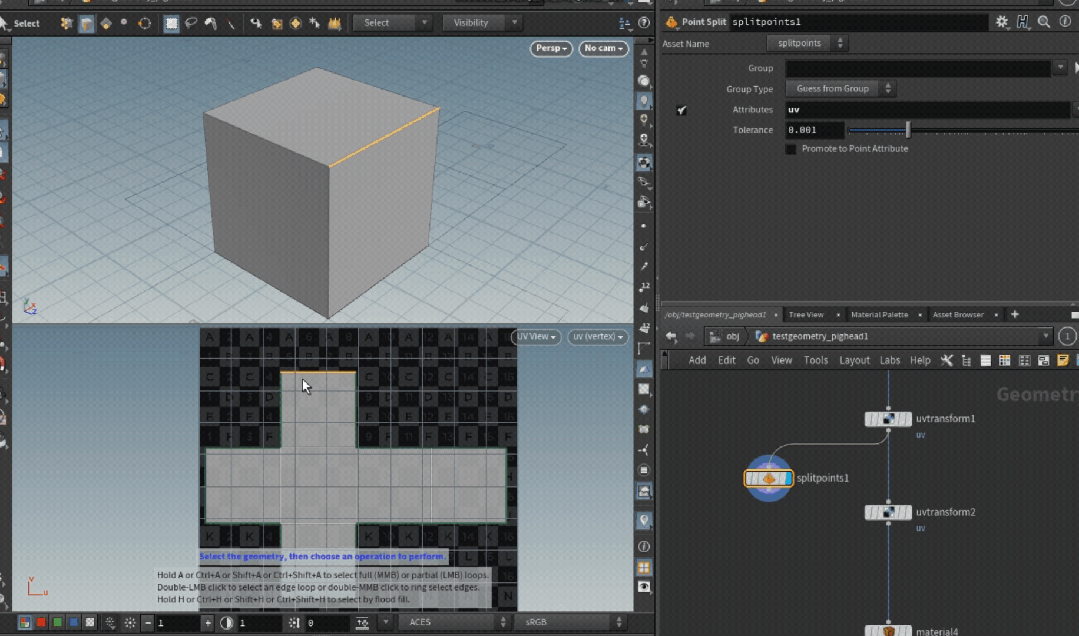Image resolution: width=1079 pixels, height=636 pixels.
Task: Open the parameter gear settings menu
Action: 1002,21
